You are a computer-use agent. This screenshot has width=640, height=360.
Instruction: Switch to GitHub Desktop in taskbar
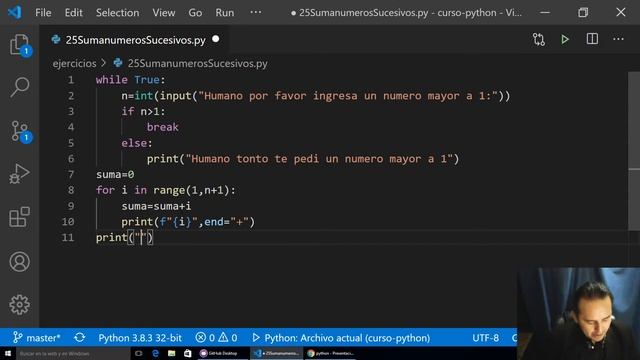(222, 353)
